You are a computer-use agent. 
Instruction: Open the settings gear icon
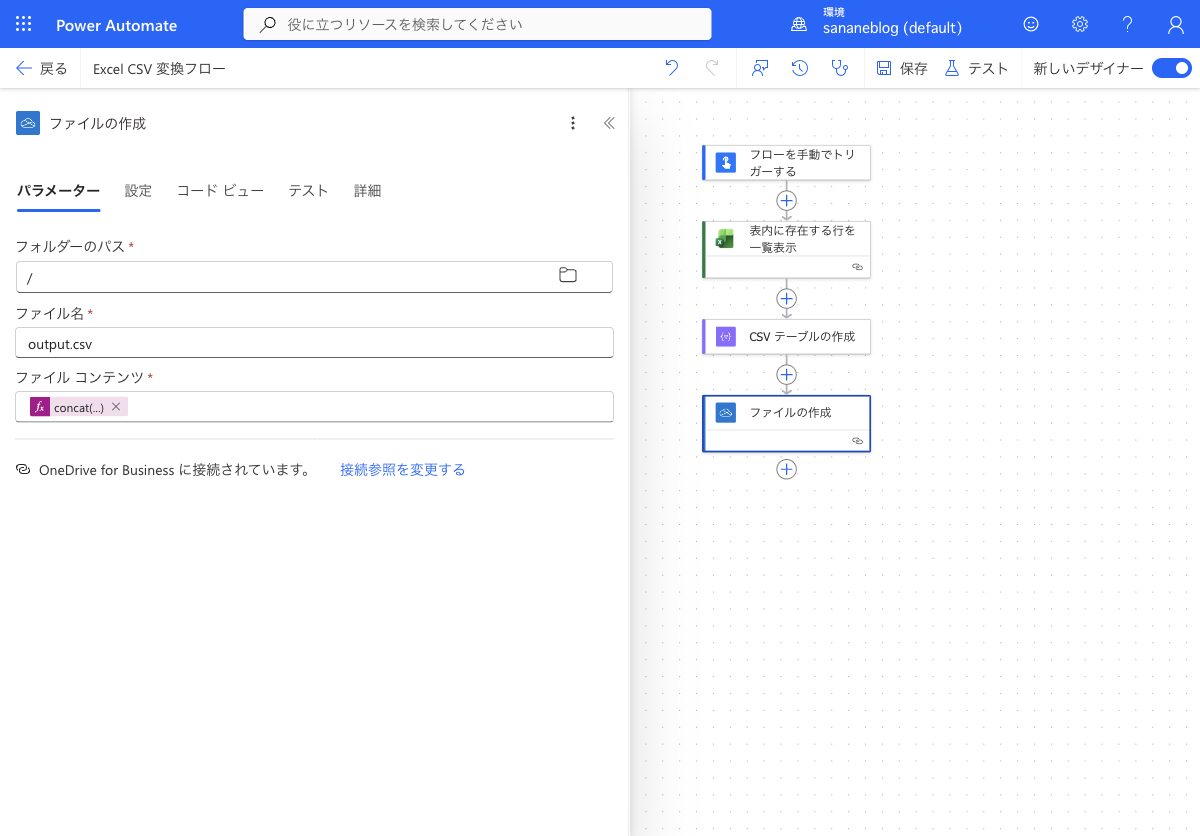click(1080, 24)
